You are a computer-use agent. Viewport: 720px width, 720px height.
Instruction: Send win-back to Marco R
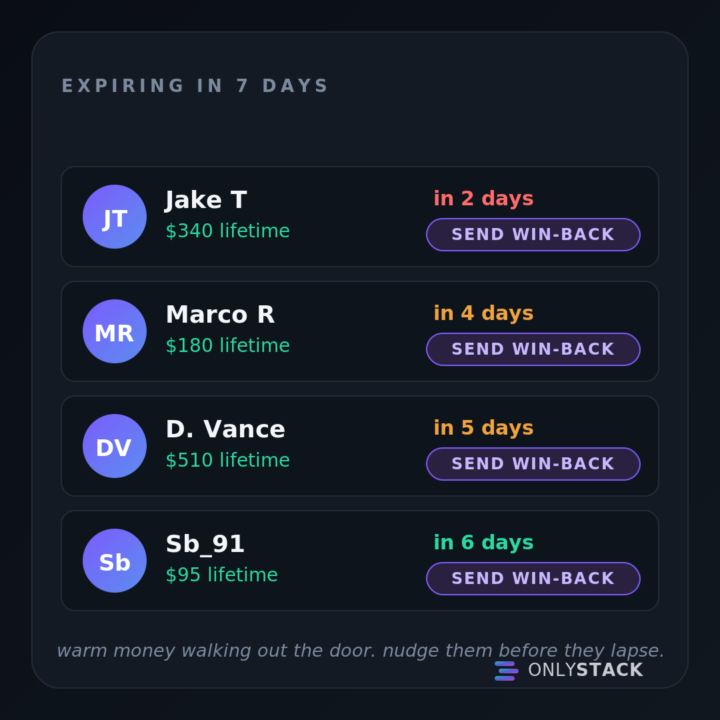533,349
